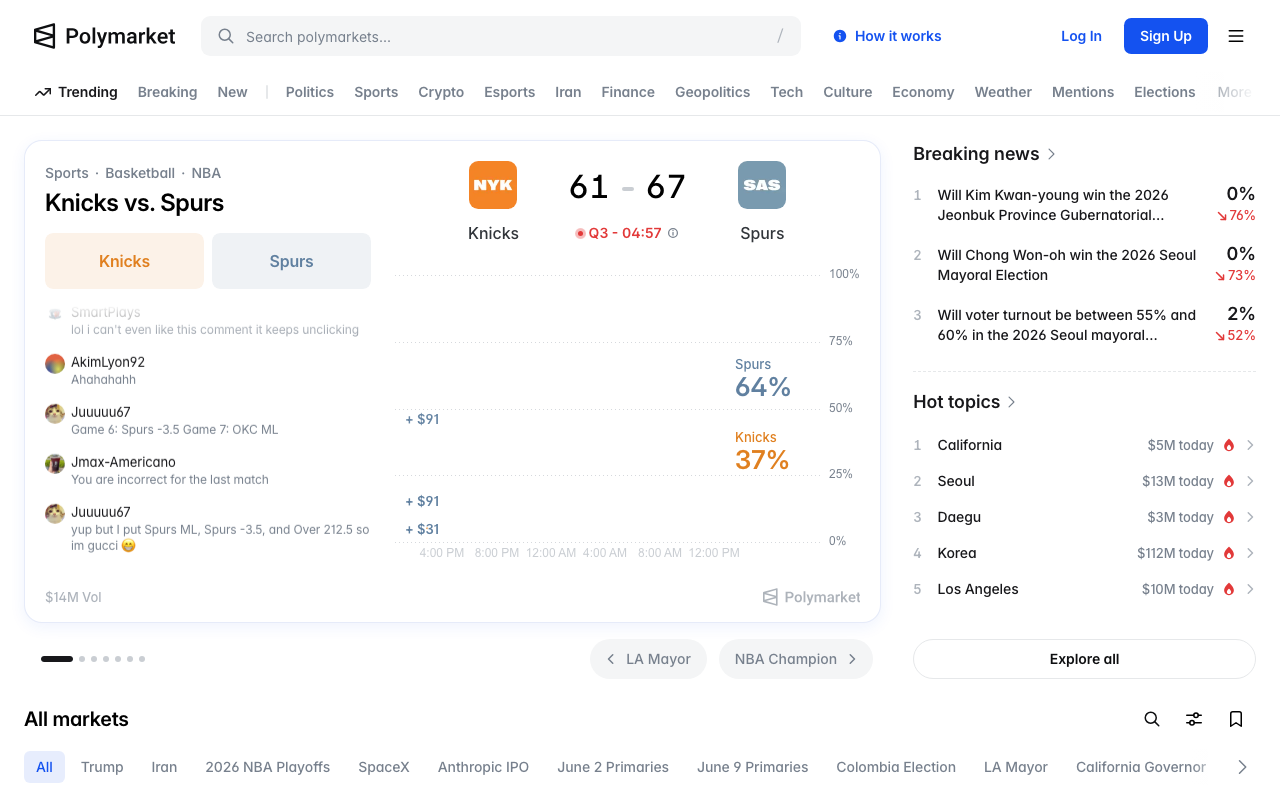
Task: Open the Daegu topic chevron
Action: [1250, 517]
